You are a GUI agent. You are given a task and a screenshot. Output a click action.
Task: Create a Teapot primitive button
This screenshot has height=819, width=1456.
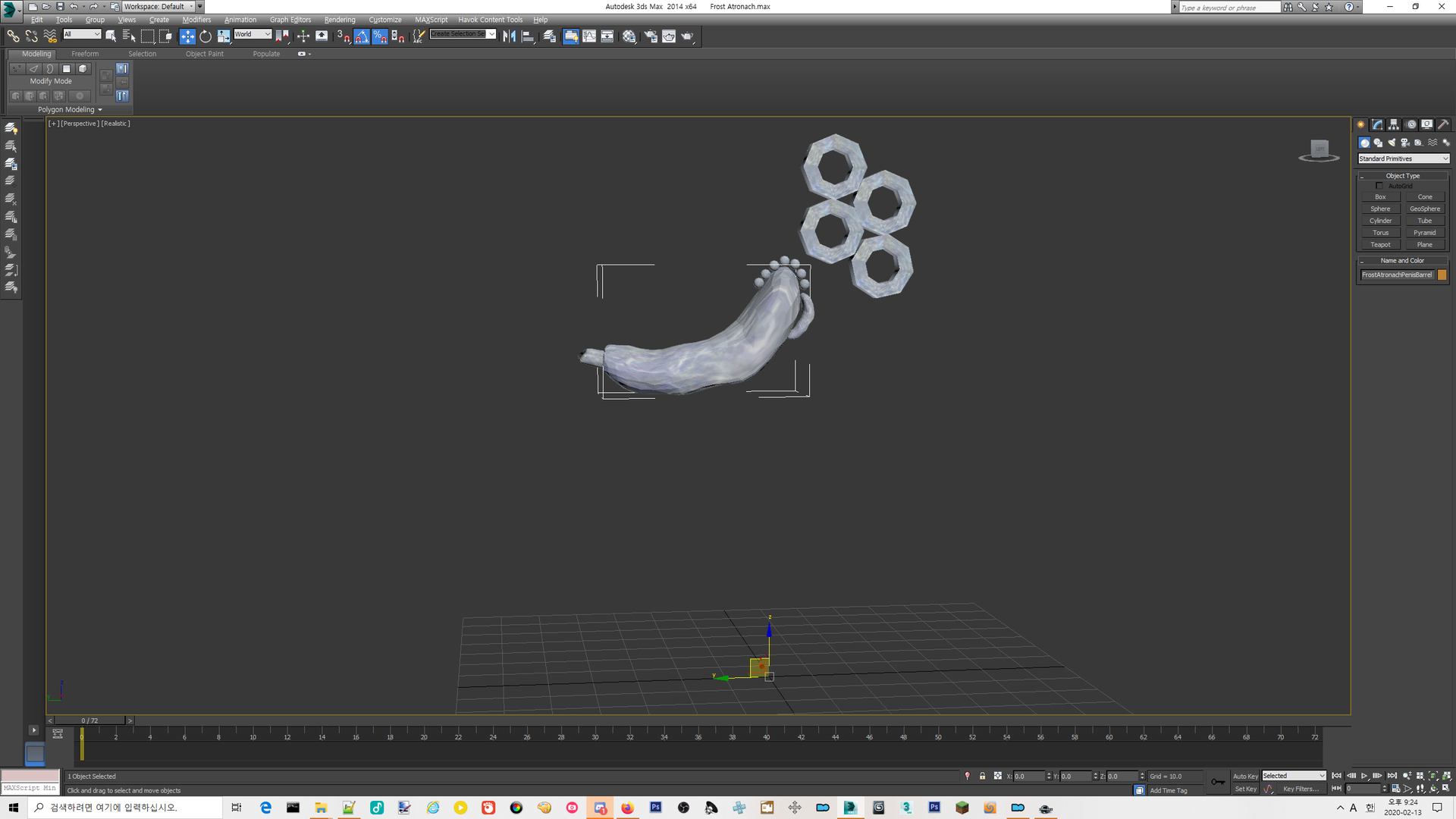(1380, 244)
